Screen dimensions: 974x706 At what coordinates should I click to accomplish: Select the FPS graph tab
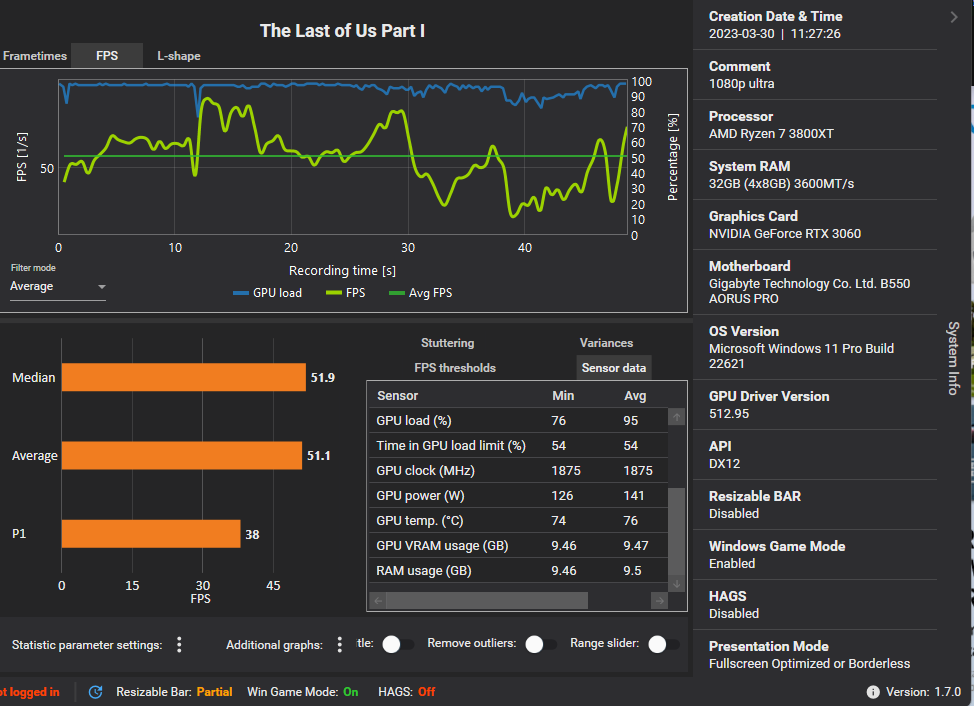[x=107, y=56]
